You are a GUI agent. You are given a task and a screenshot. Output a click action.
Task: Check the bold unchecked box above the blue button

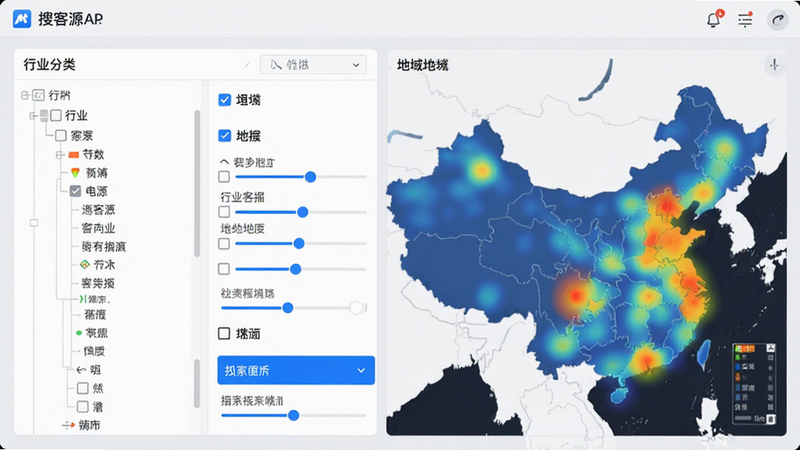pos(224,333)
